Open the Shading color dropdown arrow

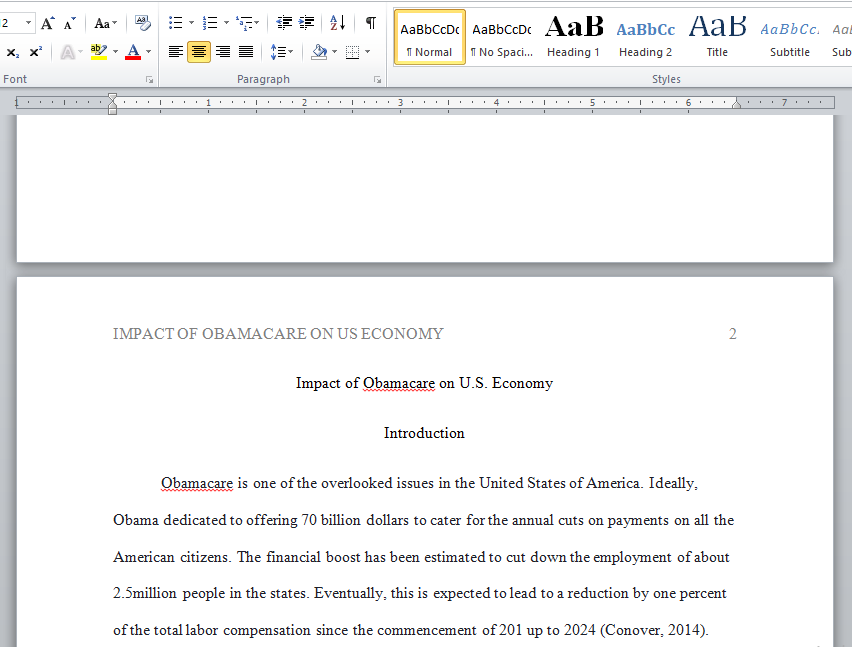point(334,52)
